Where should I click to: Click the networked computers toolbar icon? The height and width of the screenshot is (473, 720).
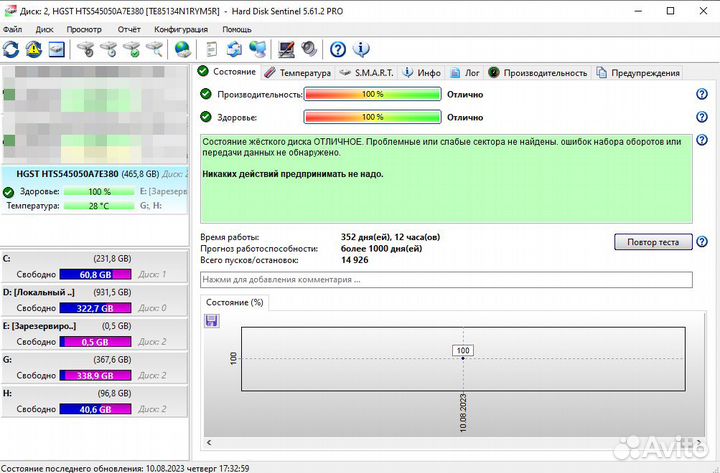pos(258,49)
